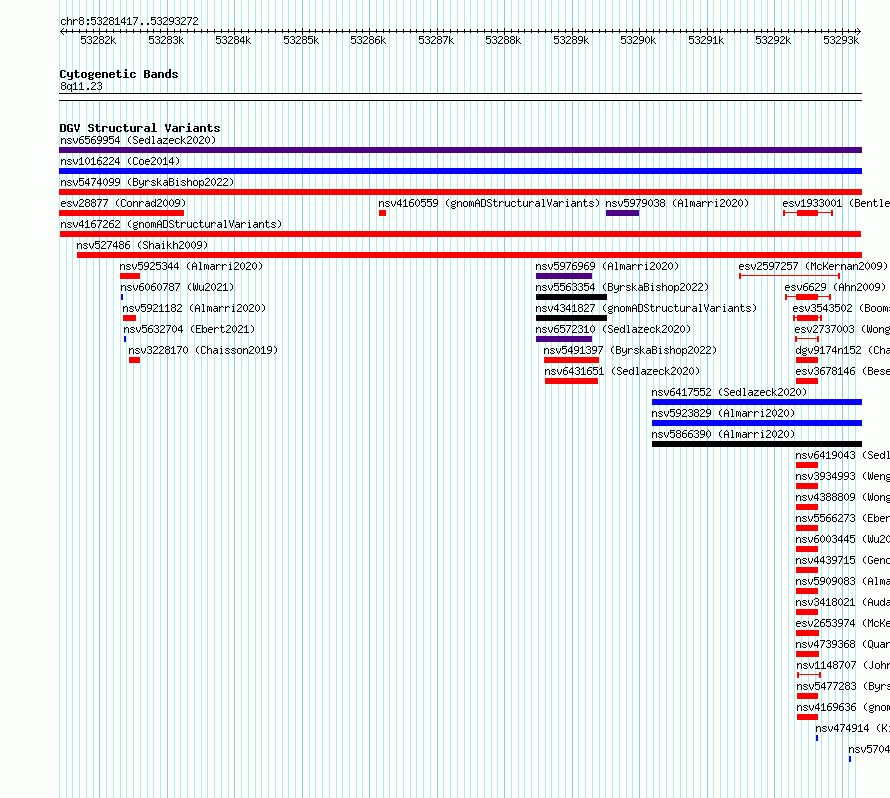Viewport: 890px width, 798px height.
Task: Open the nsv6419043 variant label
Action: coord(842,455)
